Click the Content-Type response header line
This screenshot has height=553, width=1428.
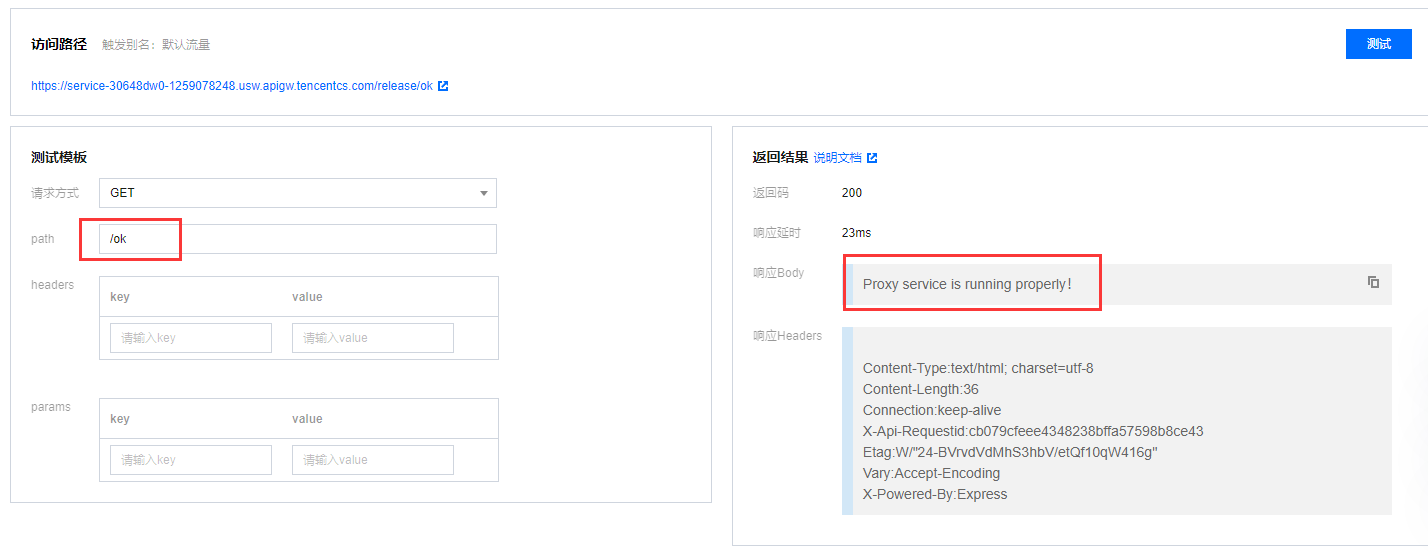[978, 368]
